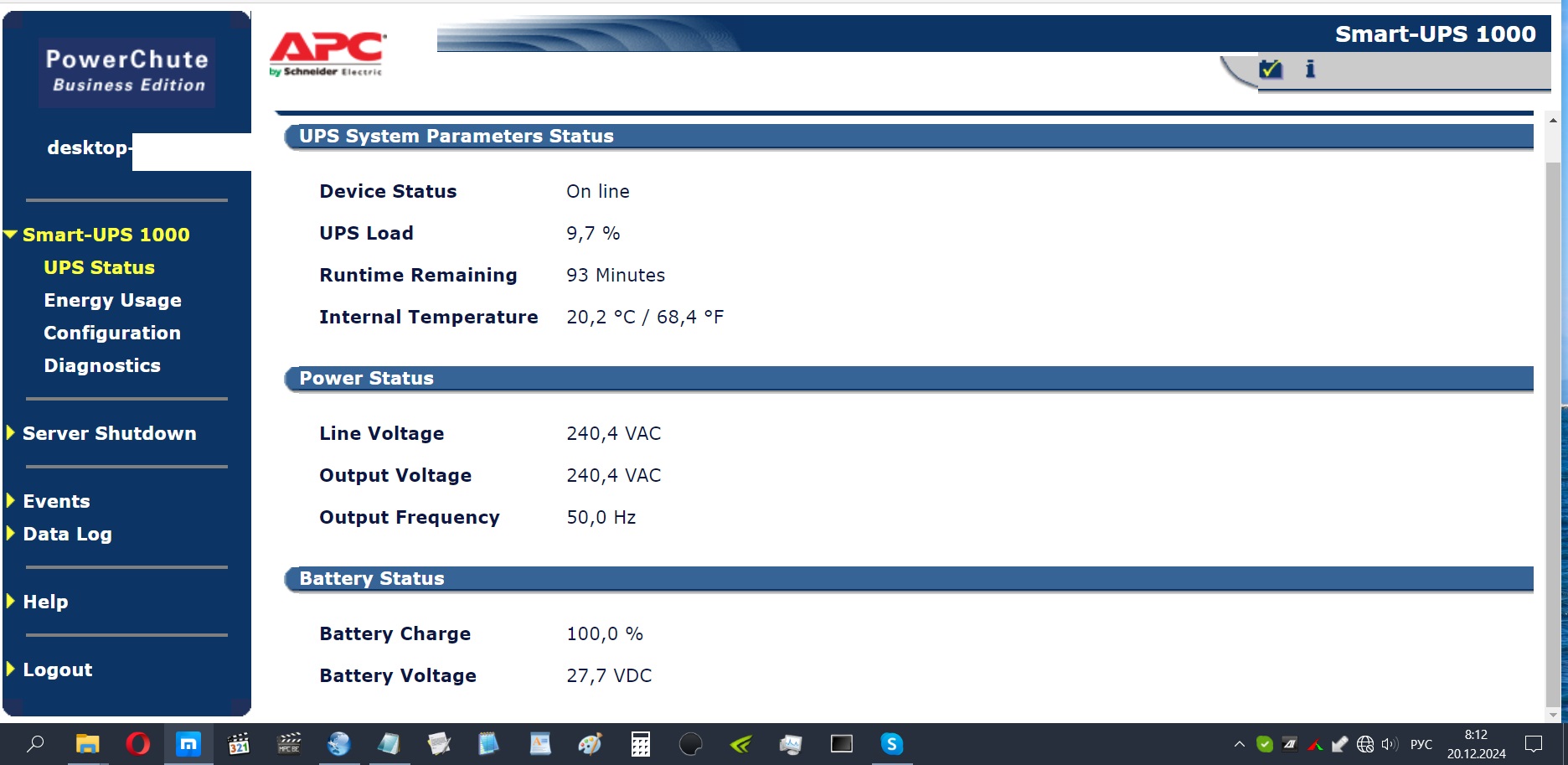
Task: Open MPC-BE player from the taskbar
Action: [x=289, y=744]
